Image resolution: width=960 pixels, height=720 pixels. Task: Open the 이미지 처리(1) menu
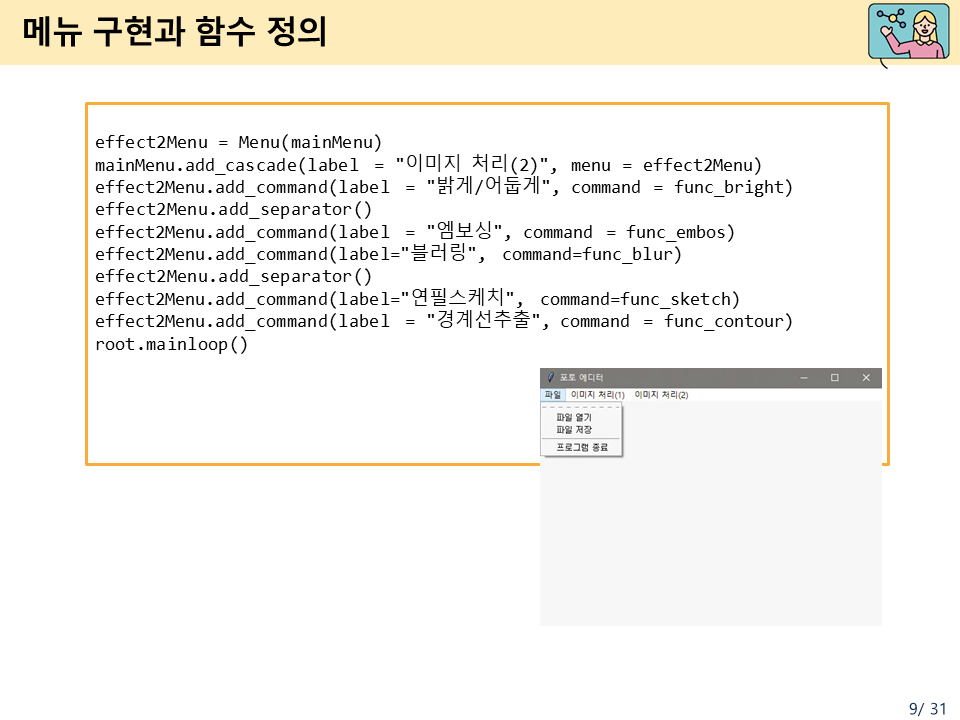598,395
